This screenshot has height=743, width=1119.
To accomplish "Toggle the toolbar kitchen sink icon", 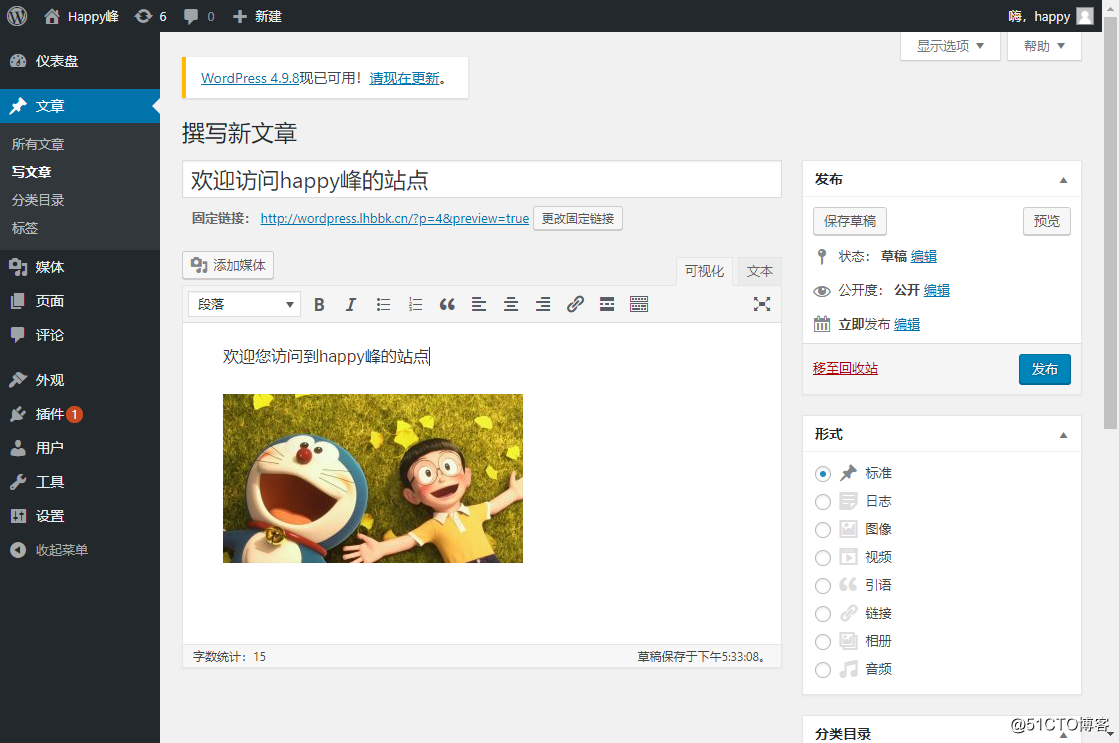I will pos(639,305).
